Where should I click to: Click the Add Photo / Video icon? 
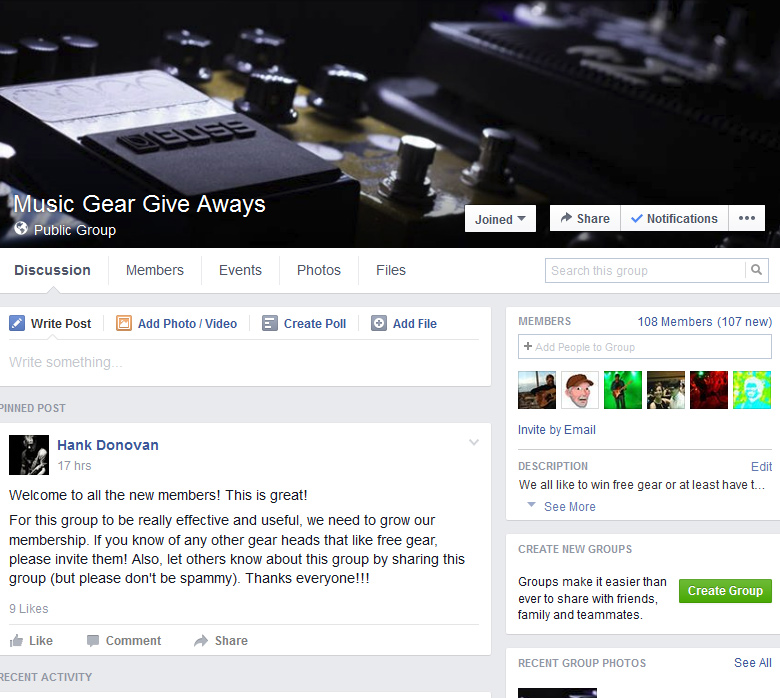tap(123, 323)
